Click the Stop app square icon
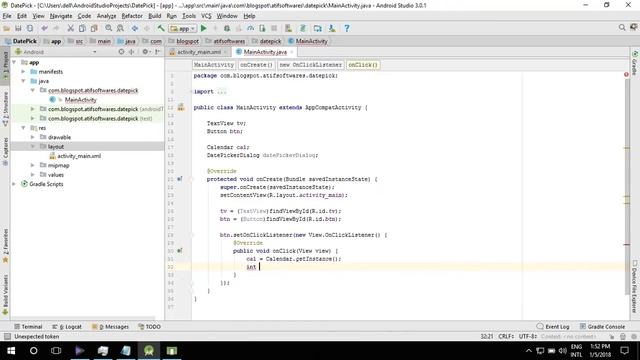Screen dimensions: 640x360 coord(274,28)
